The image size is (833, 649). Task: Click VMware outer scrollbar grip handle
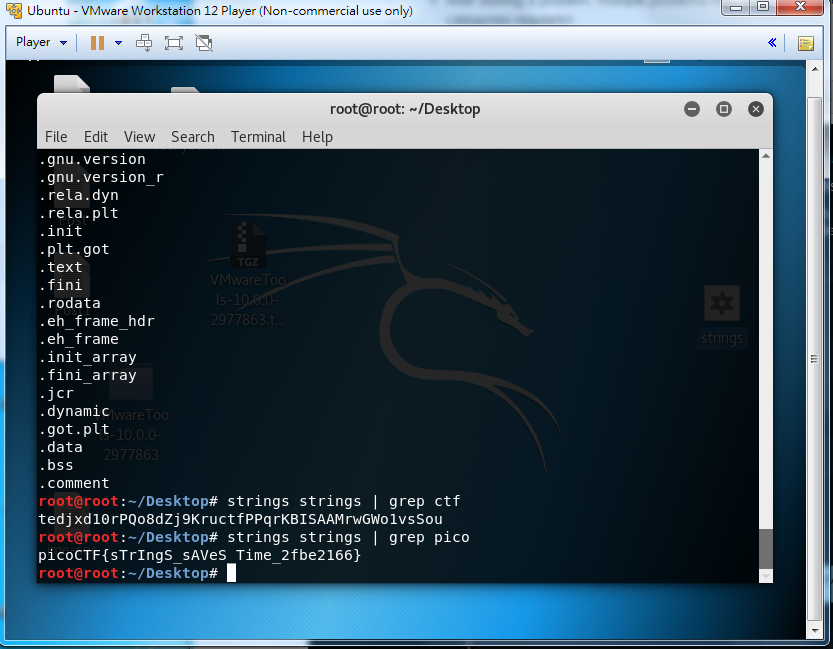click(x=814, y=359)
